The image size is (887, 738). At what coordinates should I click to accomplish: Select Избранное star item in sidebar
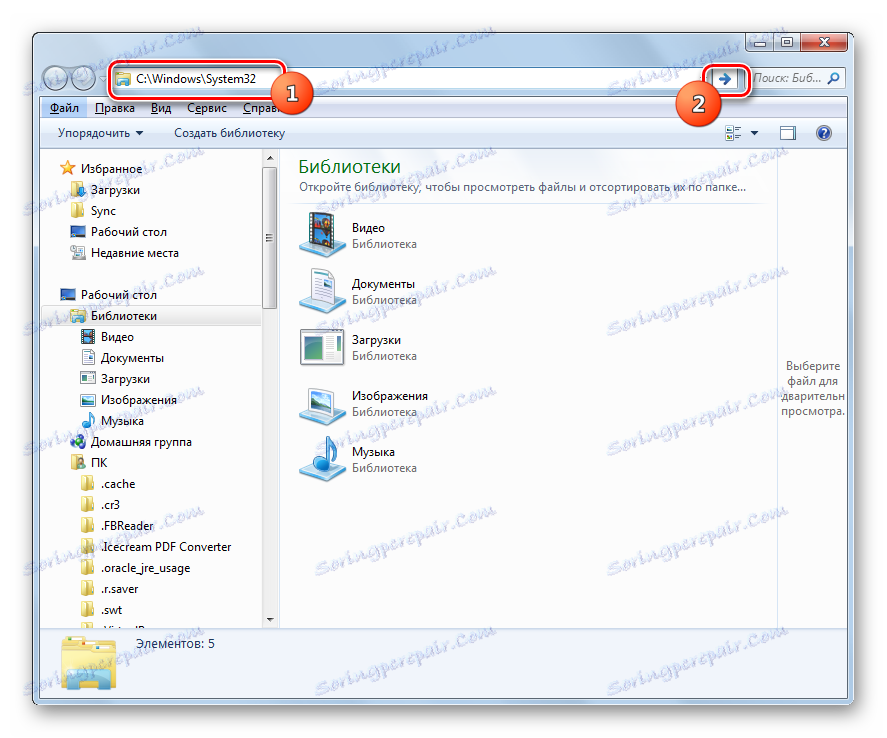click(x=112, y=168)
